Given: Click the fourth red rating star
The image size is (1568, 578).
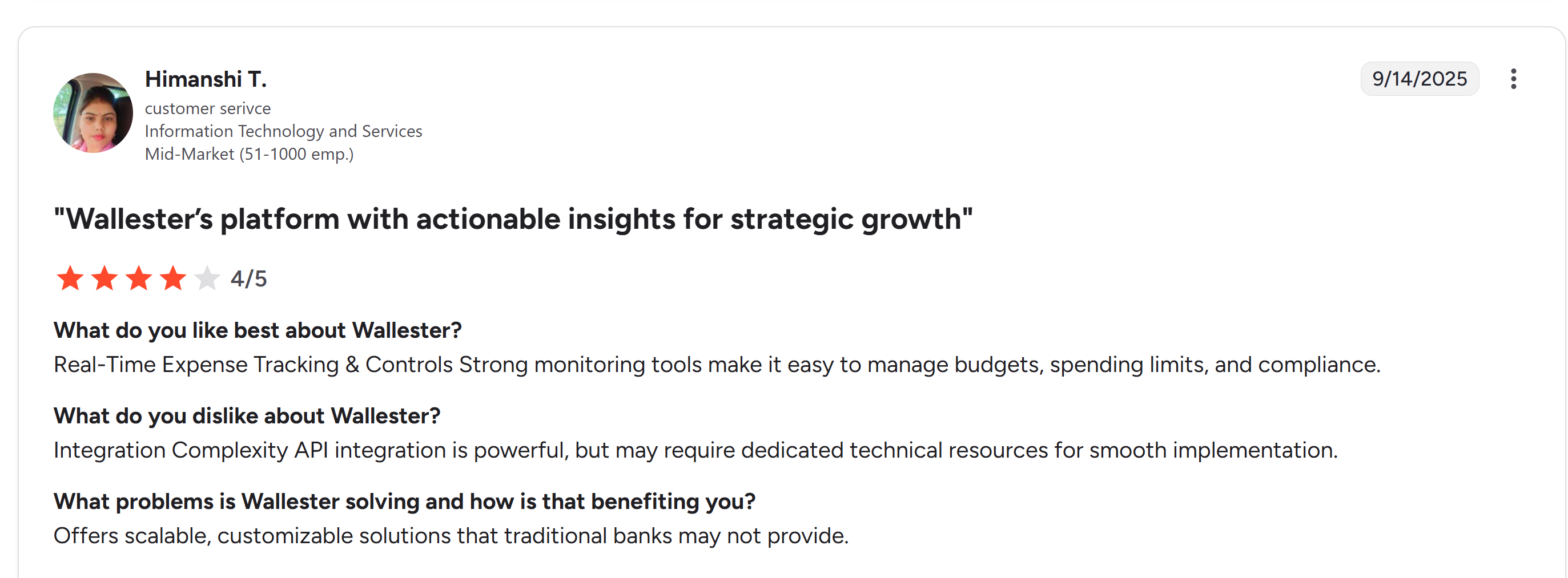Looking at the screenshot, I should point(174,278).
